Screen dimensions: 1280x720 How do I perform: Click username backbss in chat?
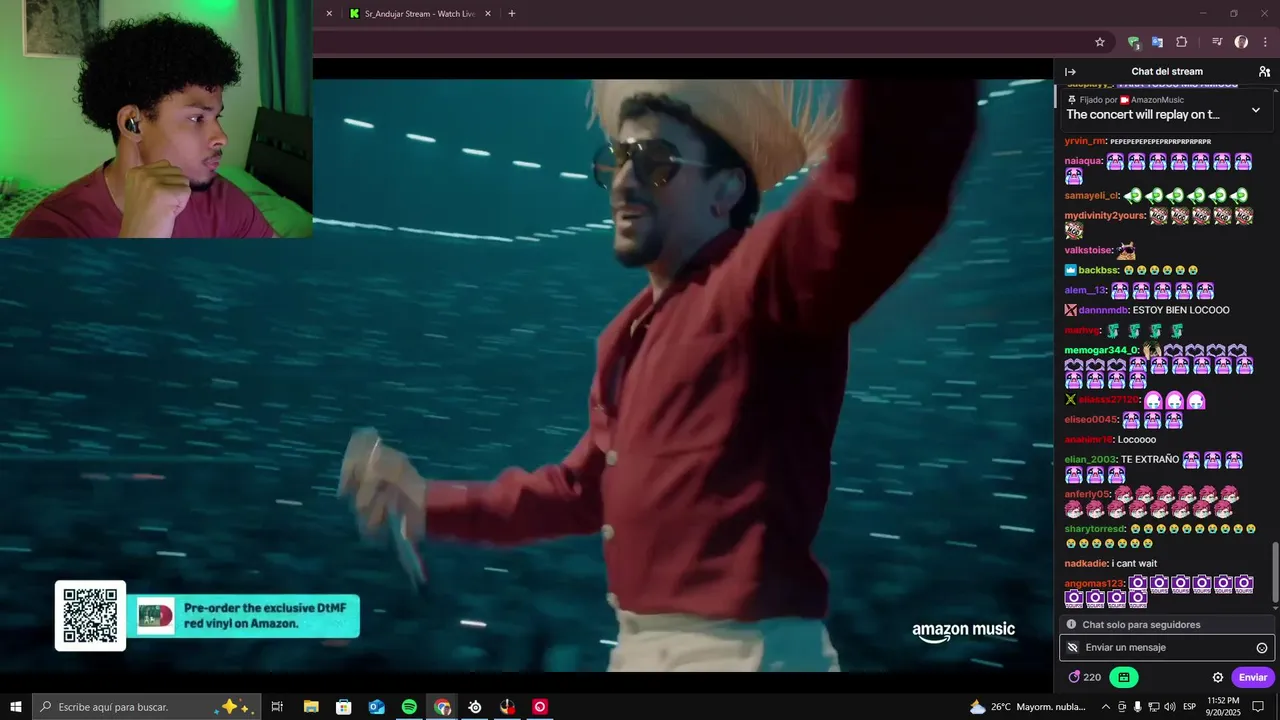1098,270
